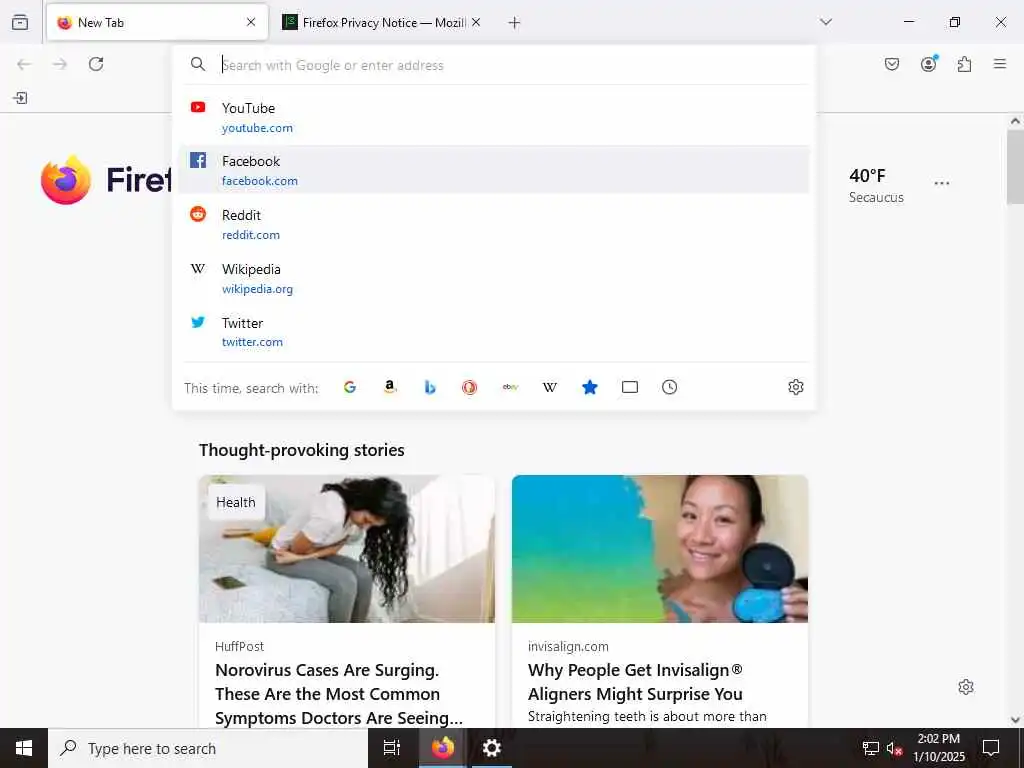Open the Extensions puzzle icon
The image size is (1024, 768).
click(964, 64)
